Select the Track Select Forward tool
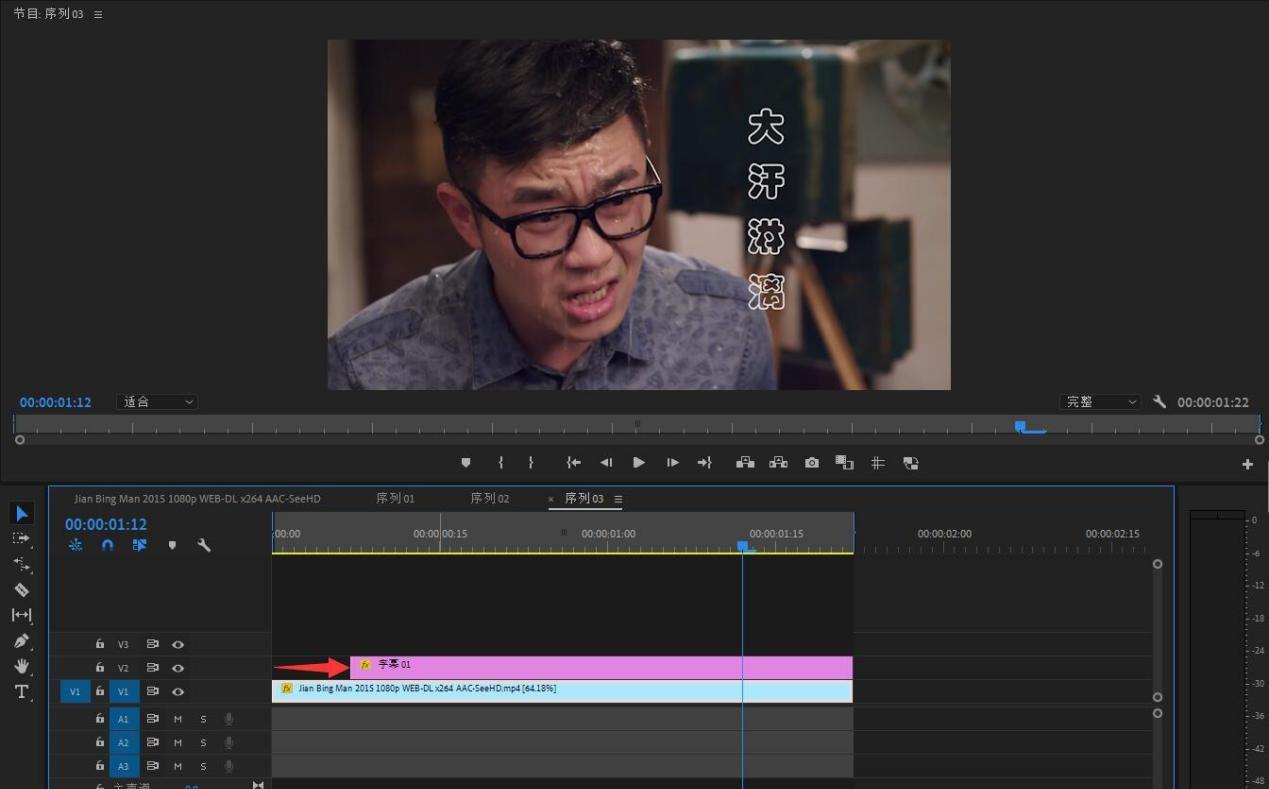The width and height of the screenshot is (1269, 789). point(21,538)
